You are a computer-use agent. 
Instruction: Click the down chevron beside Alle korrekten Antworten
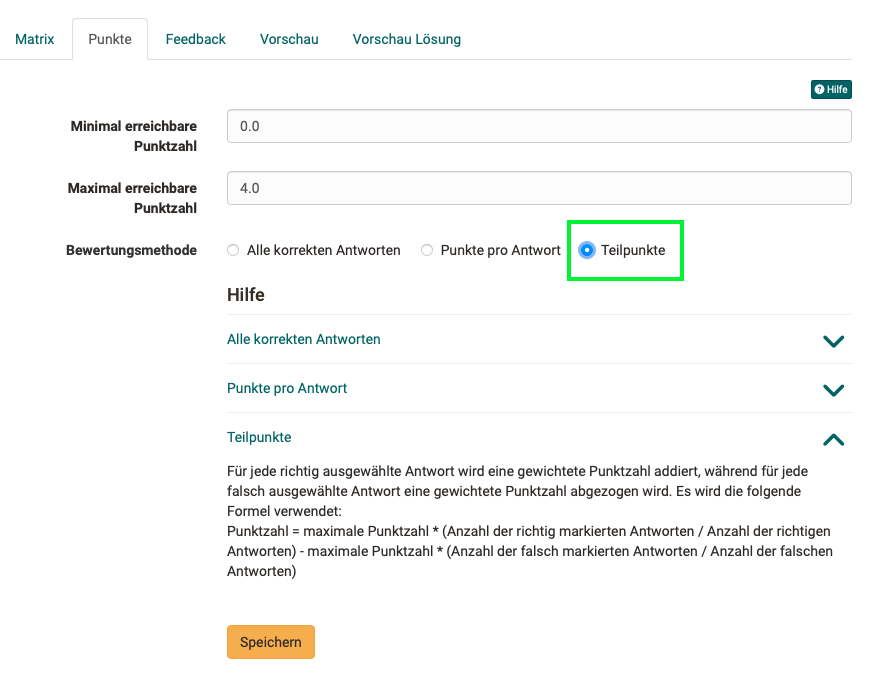point(833,341)
